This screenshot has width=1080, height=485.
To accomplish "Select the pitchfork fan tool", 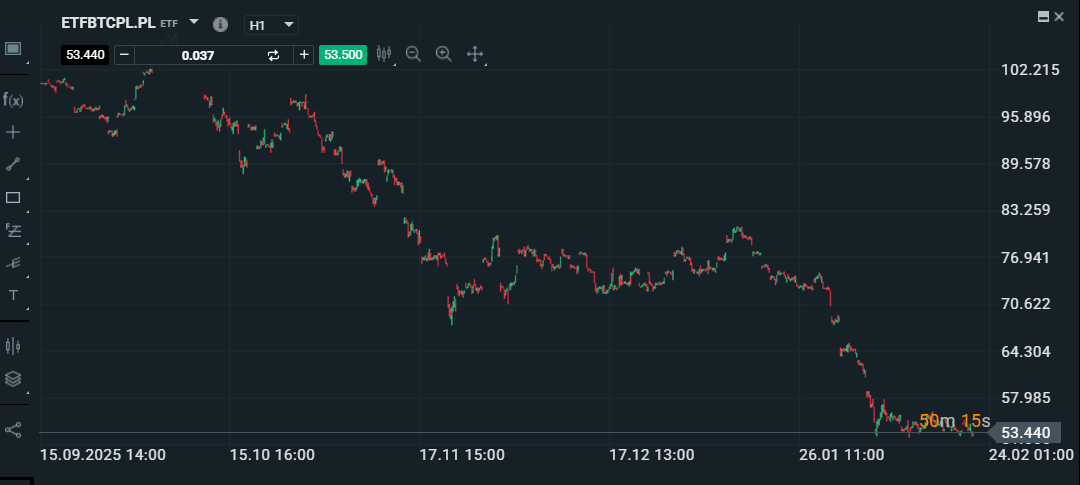I will pos(13,262).
